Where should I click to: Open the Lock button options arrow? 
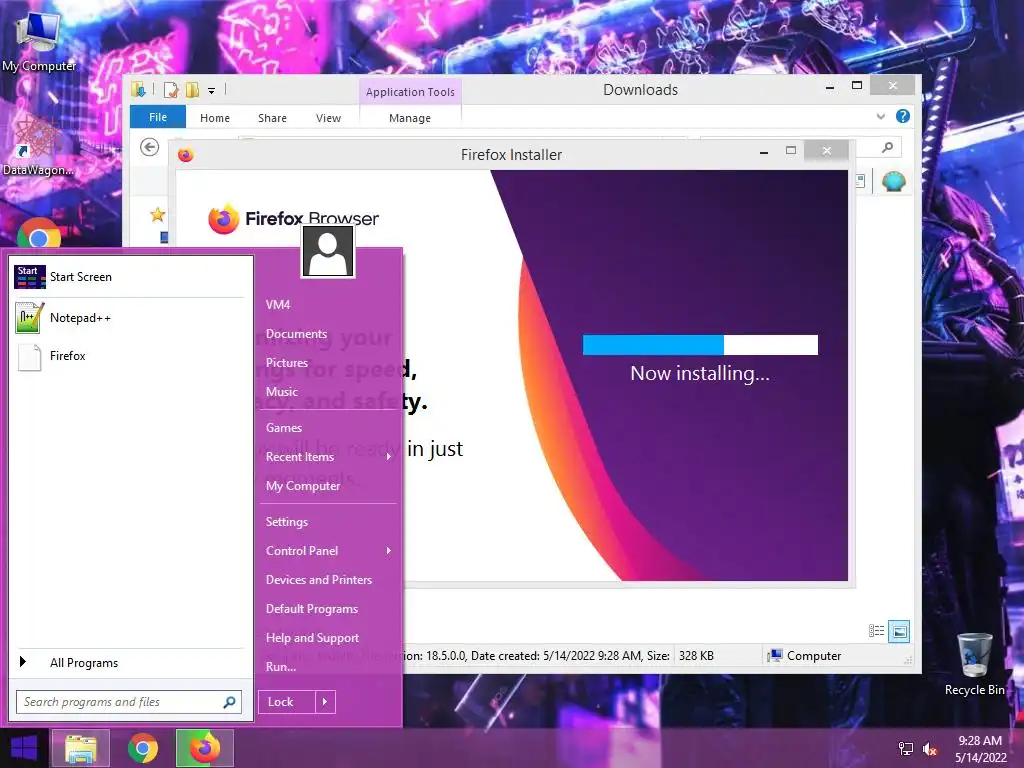coord(325,702)
